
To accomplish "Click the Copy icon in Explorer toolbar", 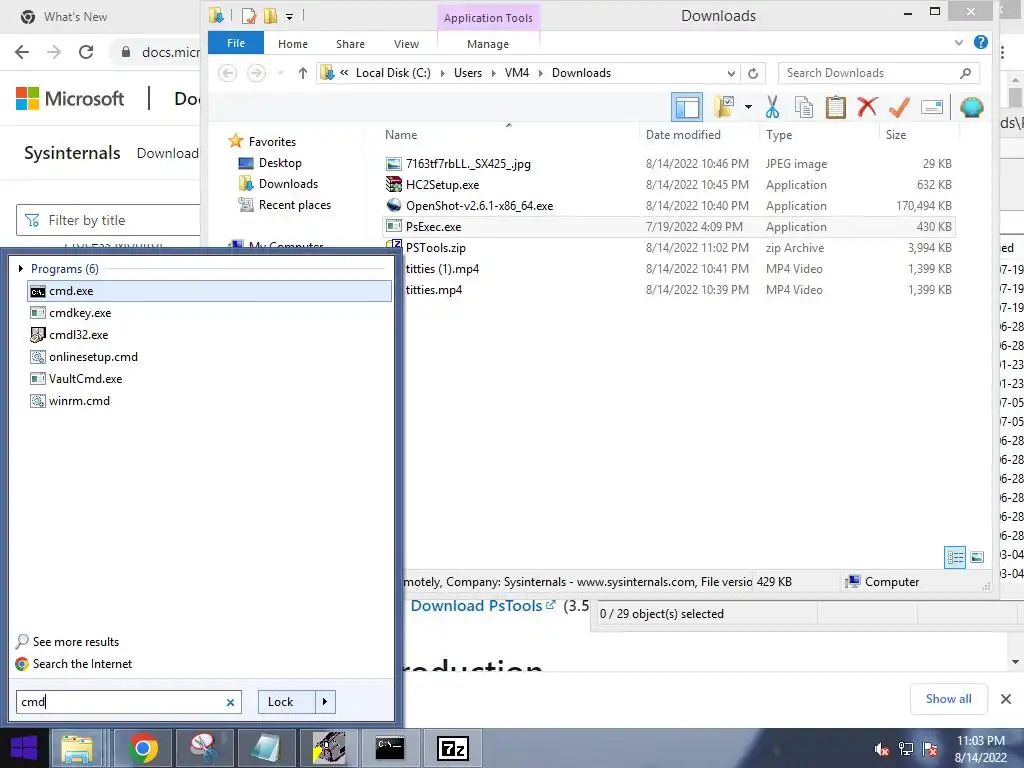I will pos(804,107).
